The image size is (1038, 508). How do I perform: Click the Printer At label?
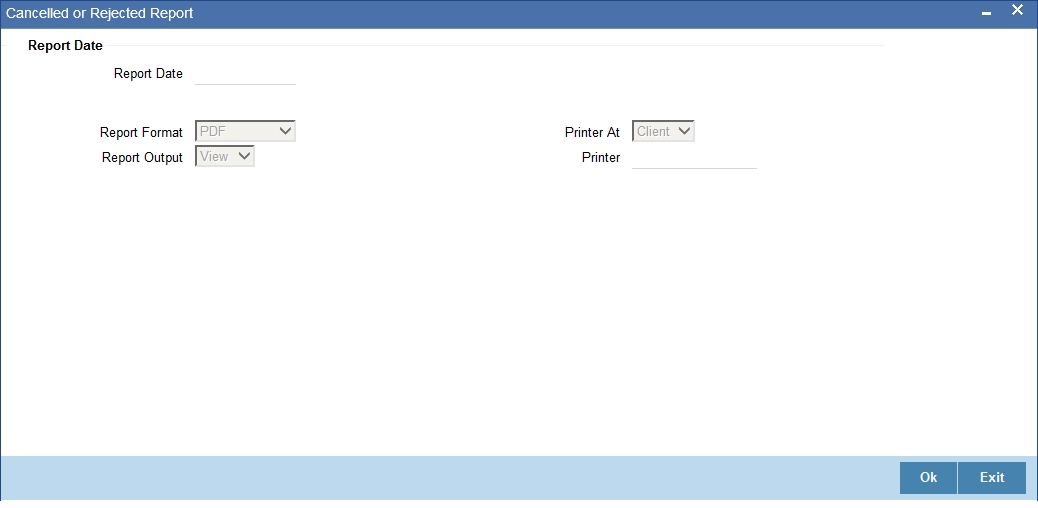(x=592, y=132)
